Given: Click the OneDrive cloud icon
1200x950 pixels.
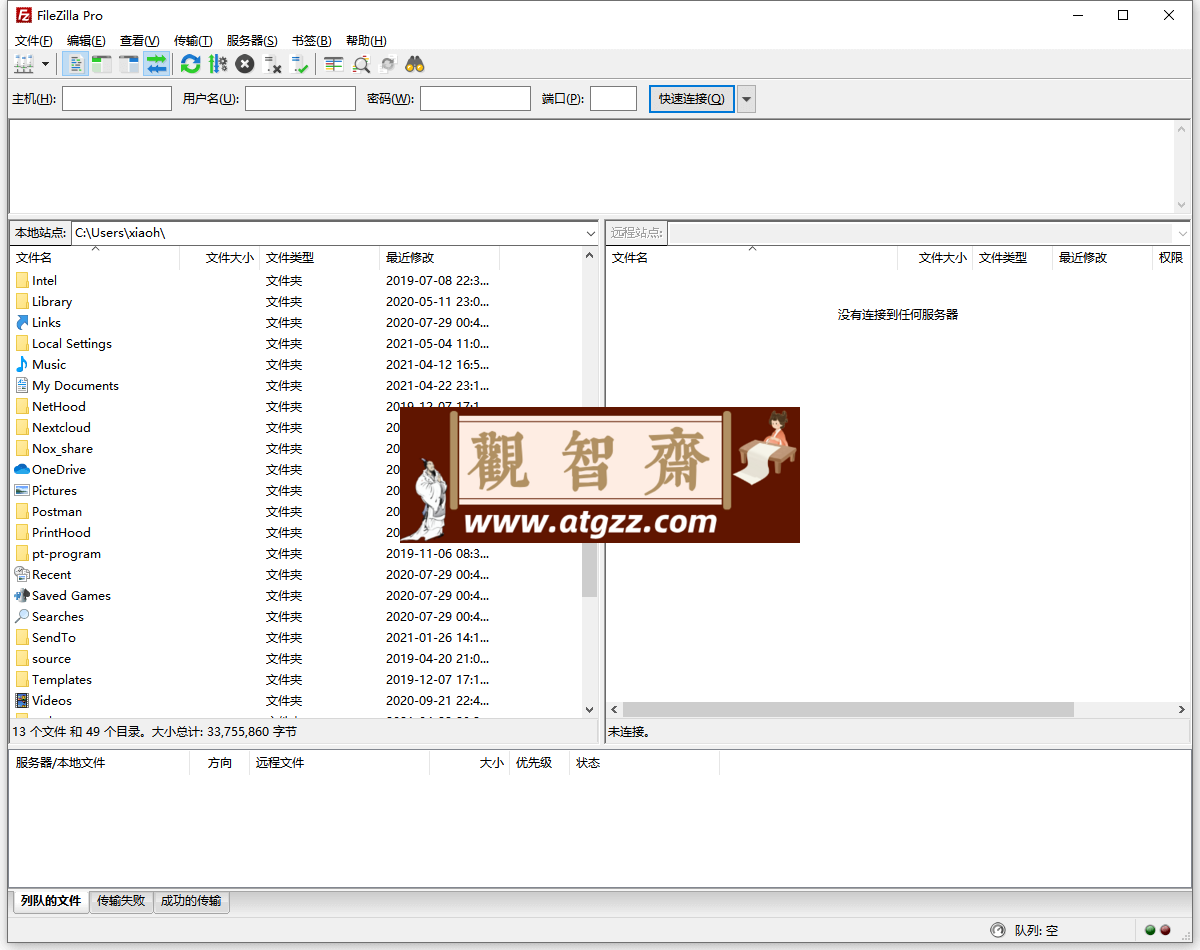Looking at the screenshot, I should click(x=22, y=469).
